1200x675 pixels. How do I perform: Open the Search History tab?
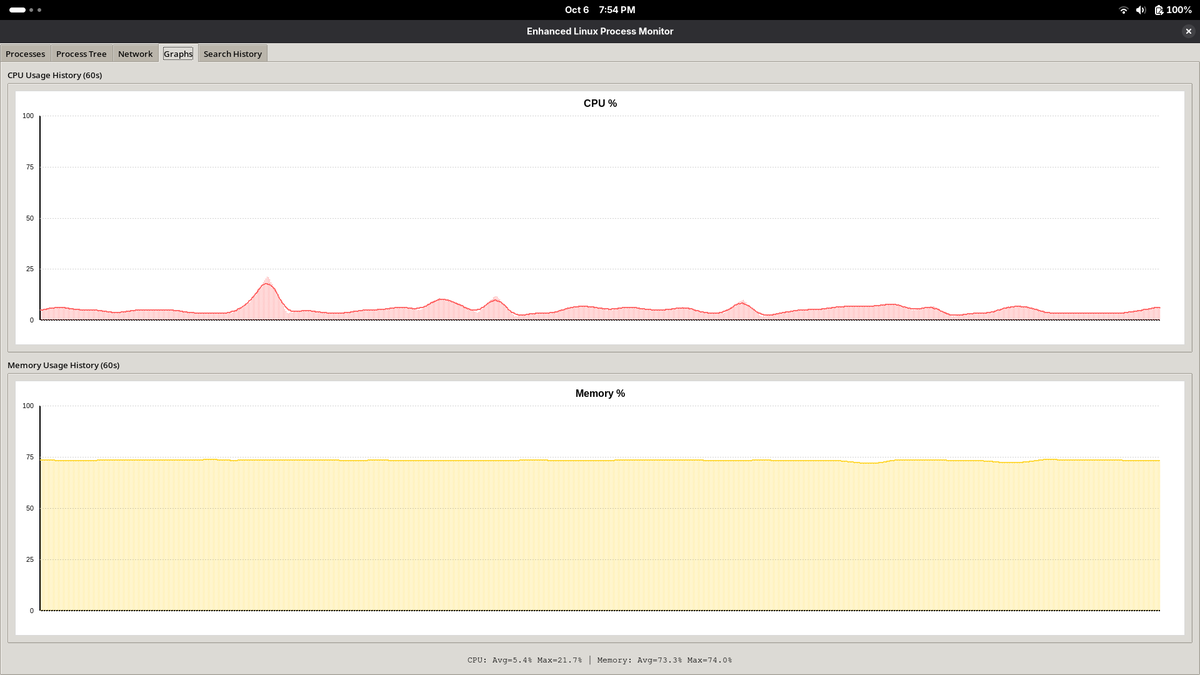[232, 54]
